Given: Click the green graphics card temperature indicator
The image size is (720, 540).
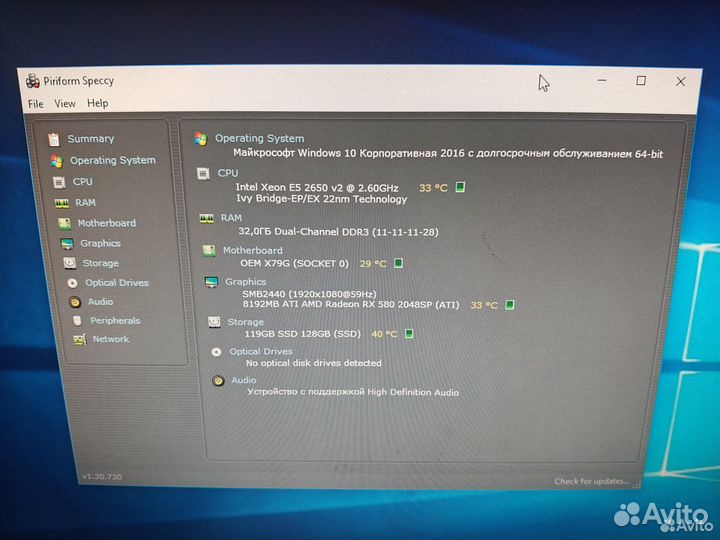Looking at the screenshot, I should [x=510, y=305].
